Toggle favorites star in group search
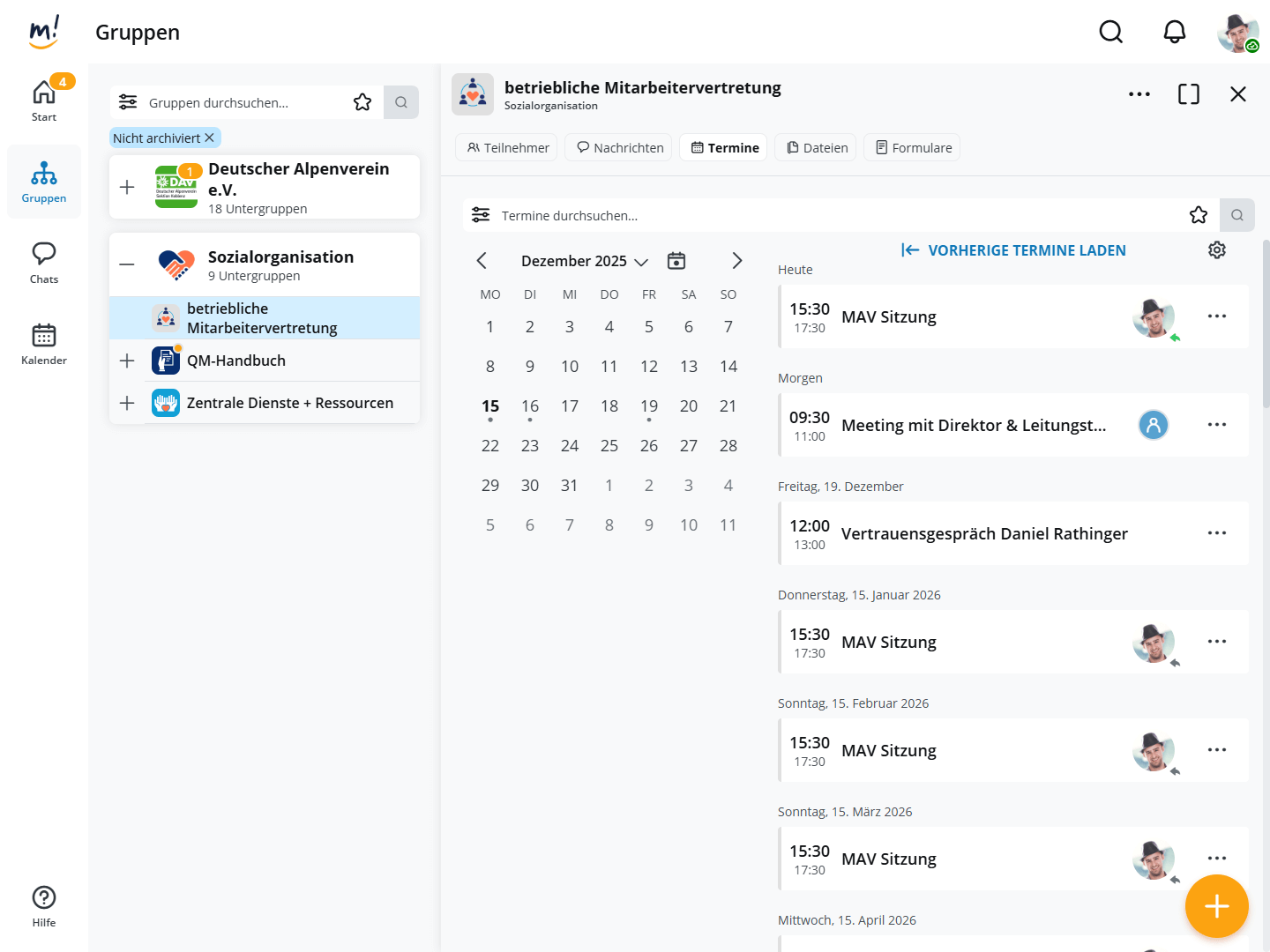Screen dimensions: 1270x952 click(x=362, y=102)
